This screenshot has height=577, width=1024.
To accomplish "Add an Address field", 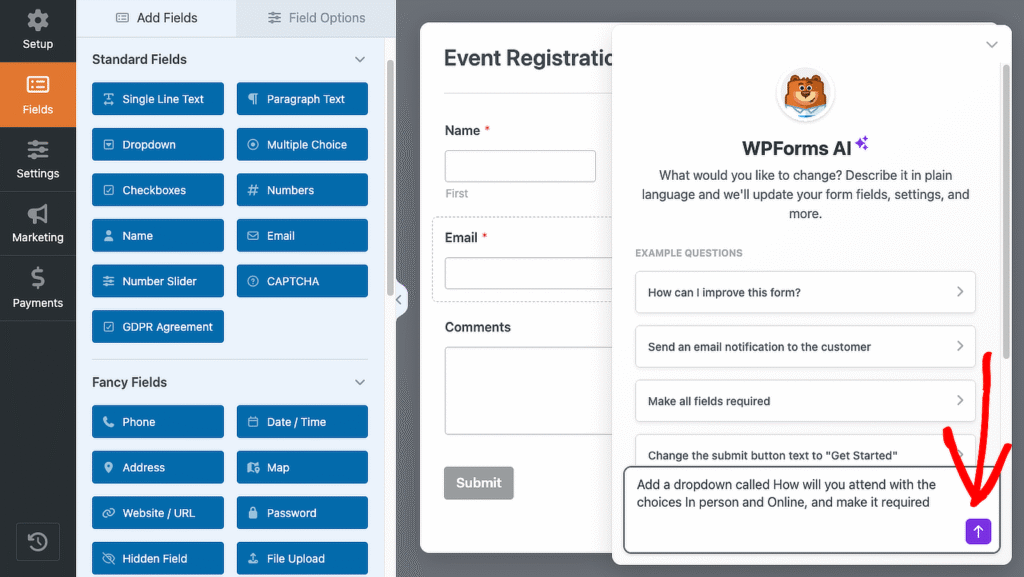I will [157, 467].
